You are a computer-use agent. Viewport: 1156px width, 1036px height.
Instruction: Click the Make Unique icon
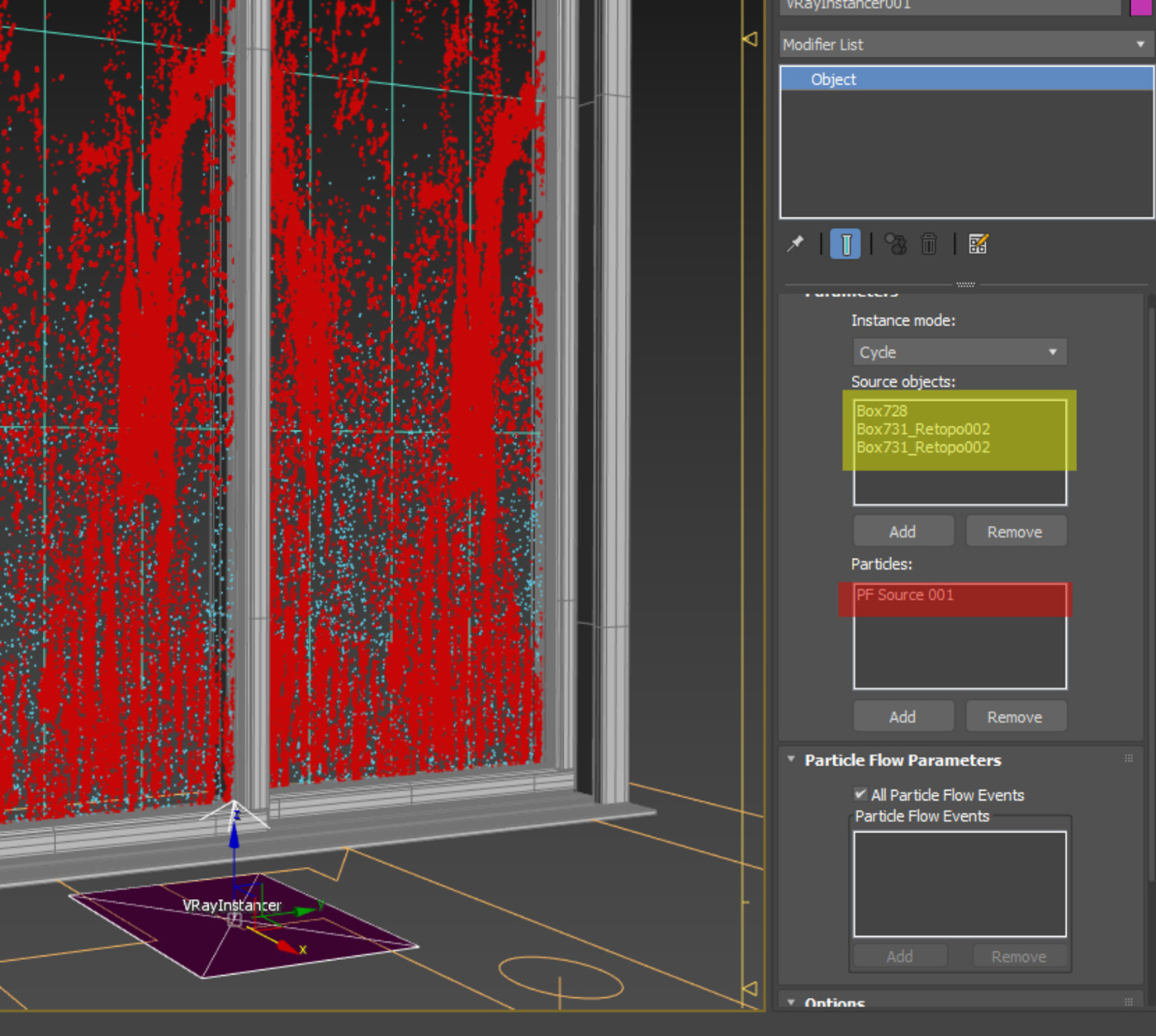coord(896,244)
